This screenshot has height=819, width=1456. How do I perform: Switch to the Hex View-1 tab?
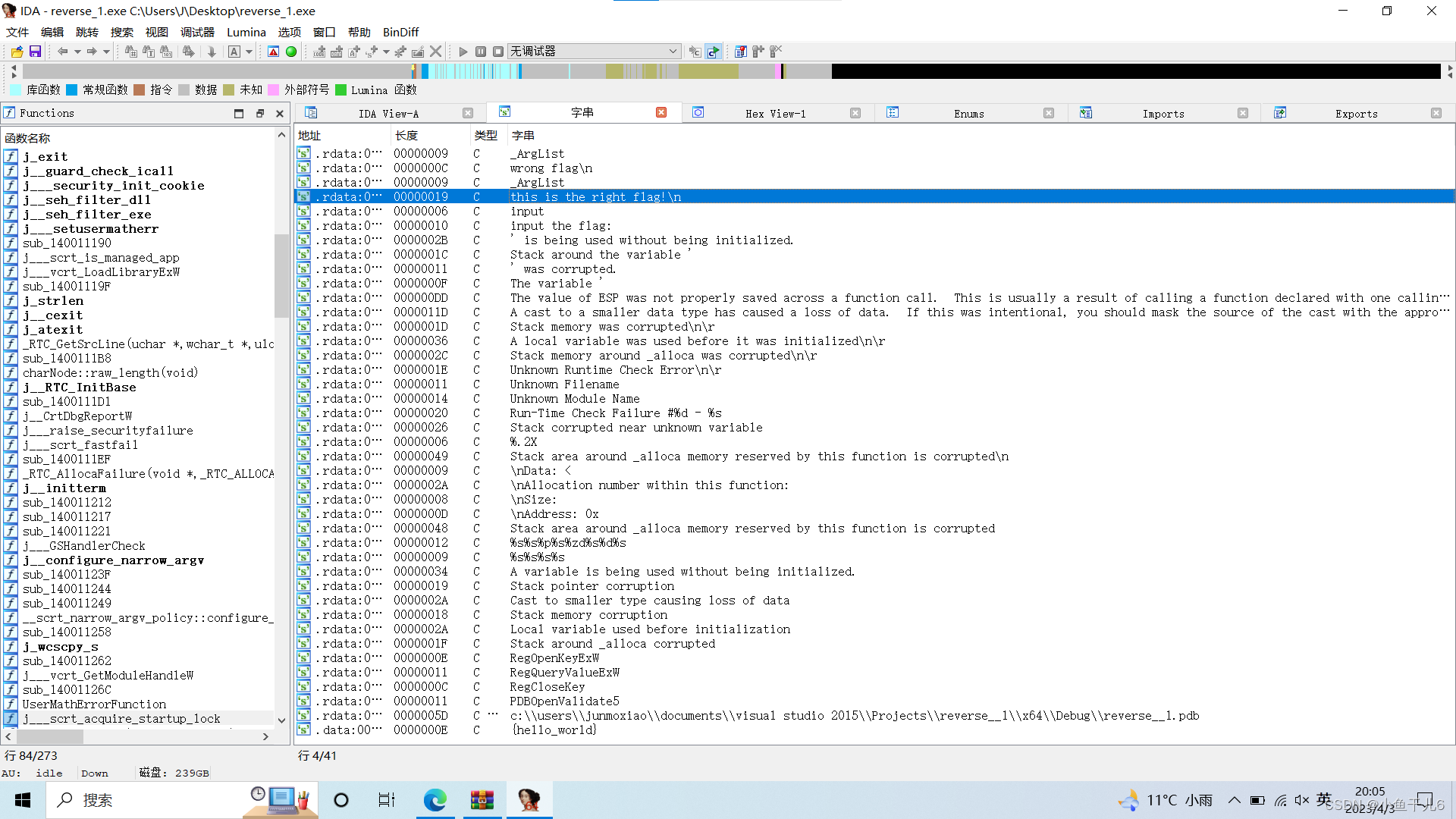pyautogui.click(x=775, y=114)
